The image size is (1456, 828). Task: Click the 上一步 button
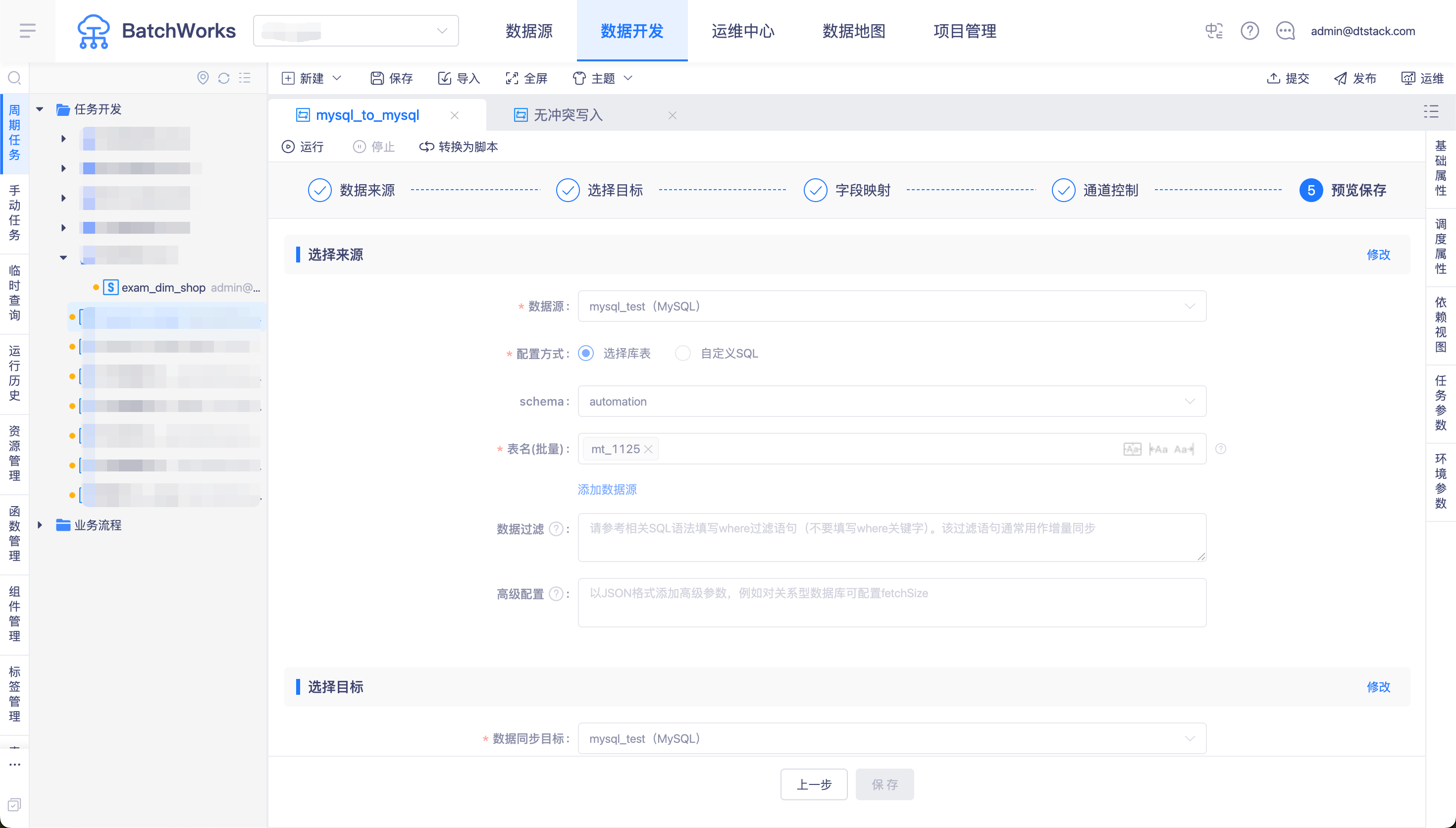[x=814, y=785]
